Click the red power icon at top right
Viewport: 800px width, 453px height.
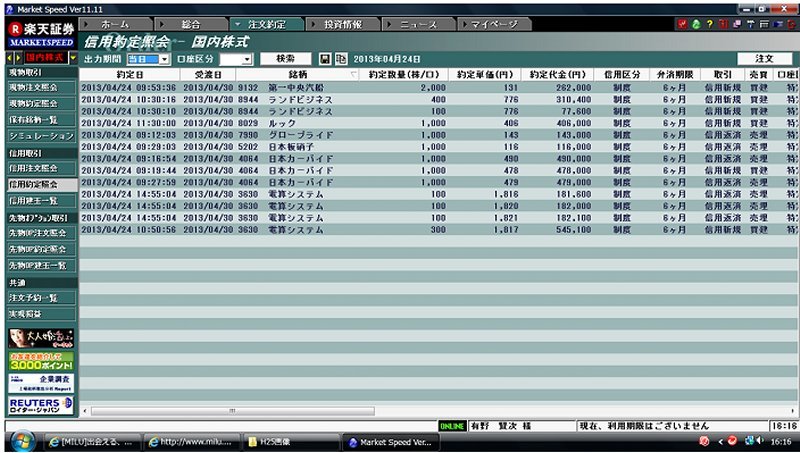pos(790,23)
